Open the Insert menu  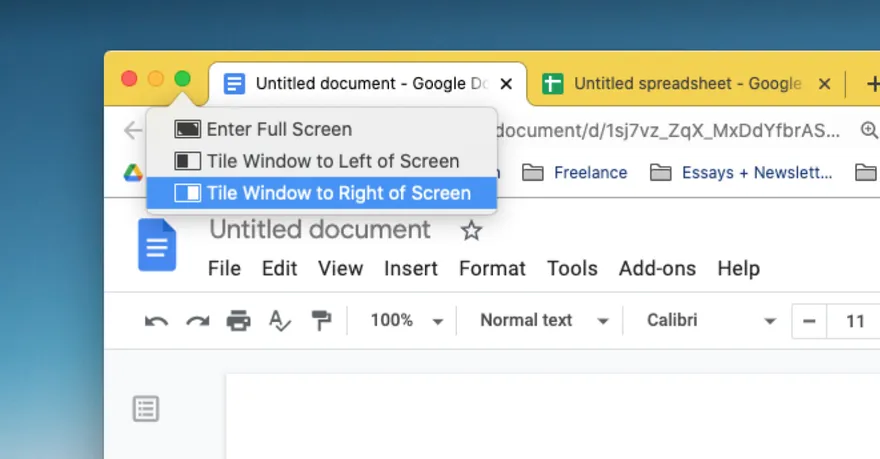(x=411, y=268)
